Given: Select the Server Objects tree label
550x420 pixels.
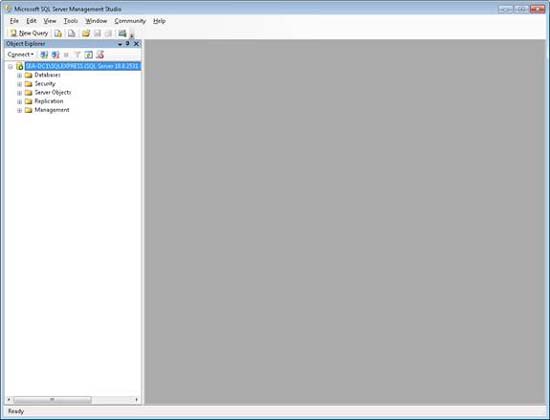Looking at the screenshot, I should point(53,93).
